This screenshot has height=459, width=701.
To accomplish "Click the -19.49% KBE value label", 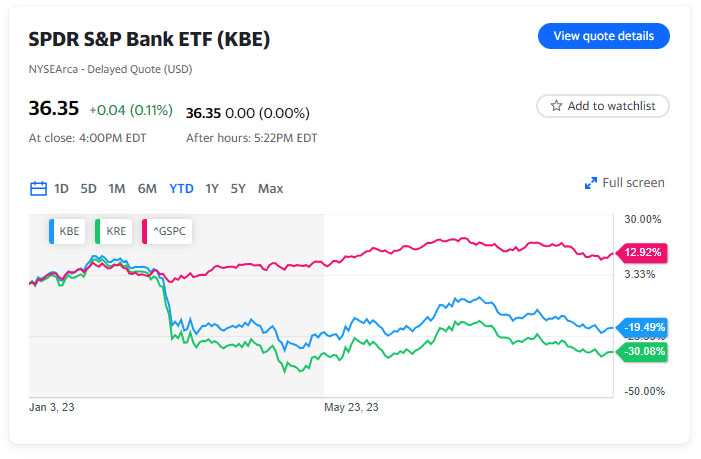I will pyautogui.click(x=642, y=327).
